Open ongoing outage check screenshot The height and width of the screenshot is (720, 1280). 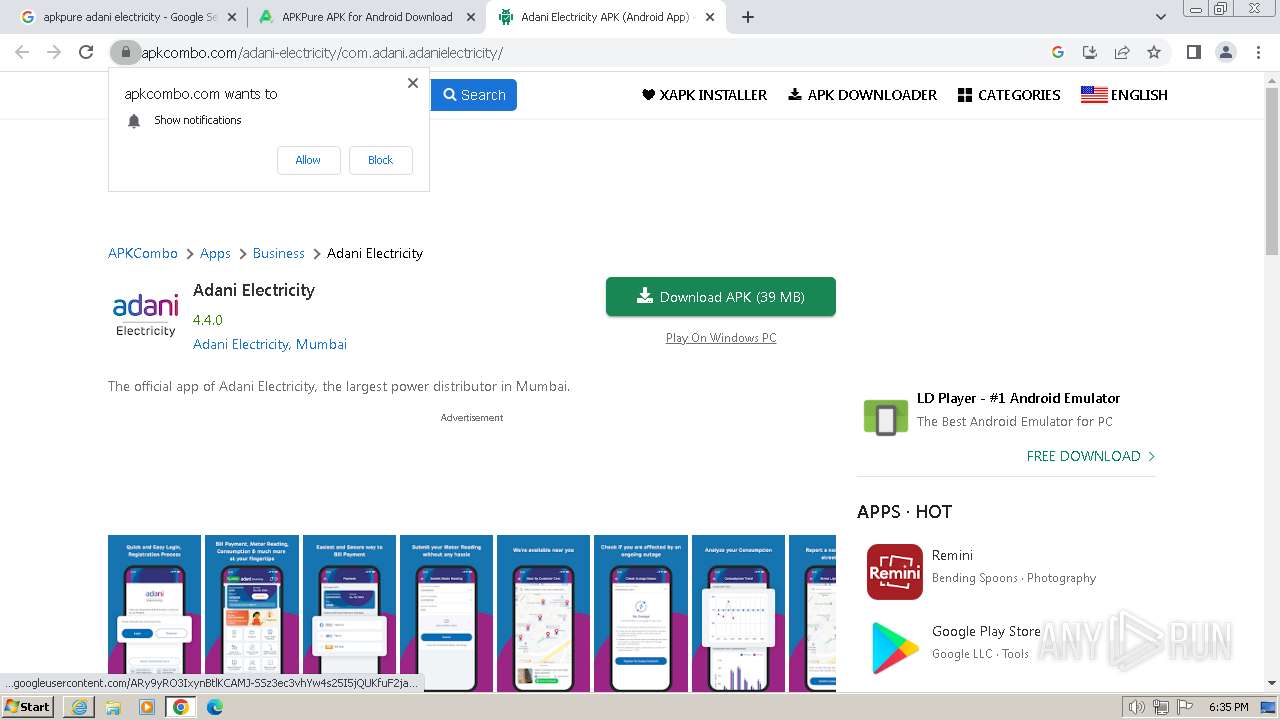pyautogui.click(x=640, y=613)
